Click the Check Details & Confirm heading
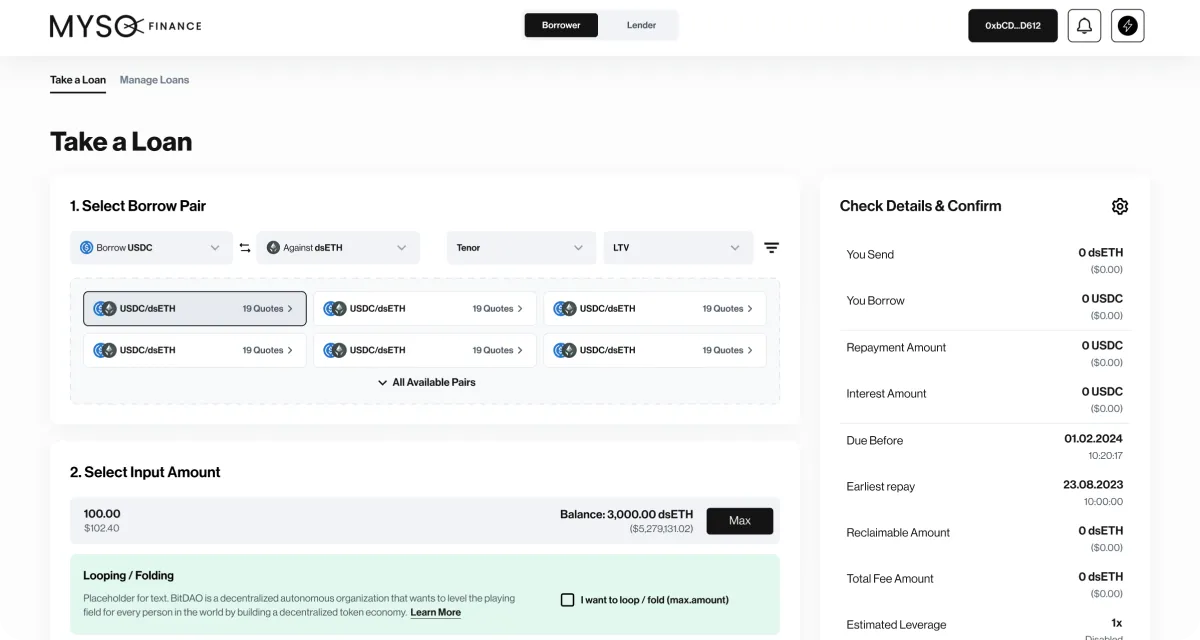This screenshot has width=1200, height=640. tap(920, 206)
